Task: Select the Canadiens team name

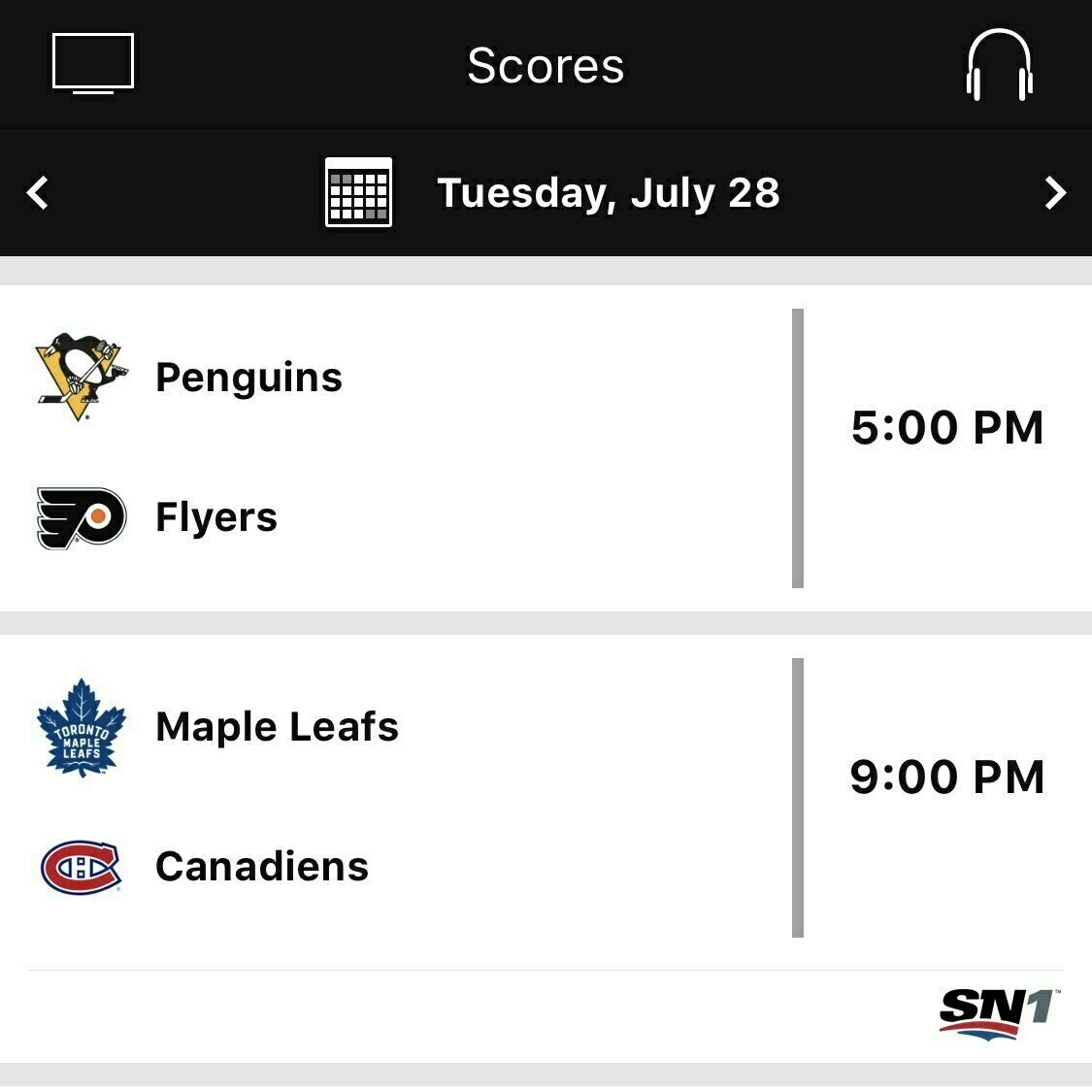Action: 261,866
